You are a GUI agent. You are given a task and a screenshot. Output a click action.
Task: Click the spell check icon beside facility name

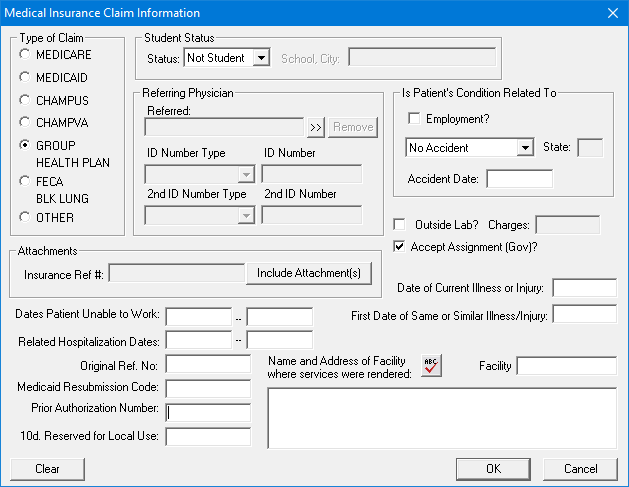[431, 366]
